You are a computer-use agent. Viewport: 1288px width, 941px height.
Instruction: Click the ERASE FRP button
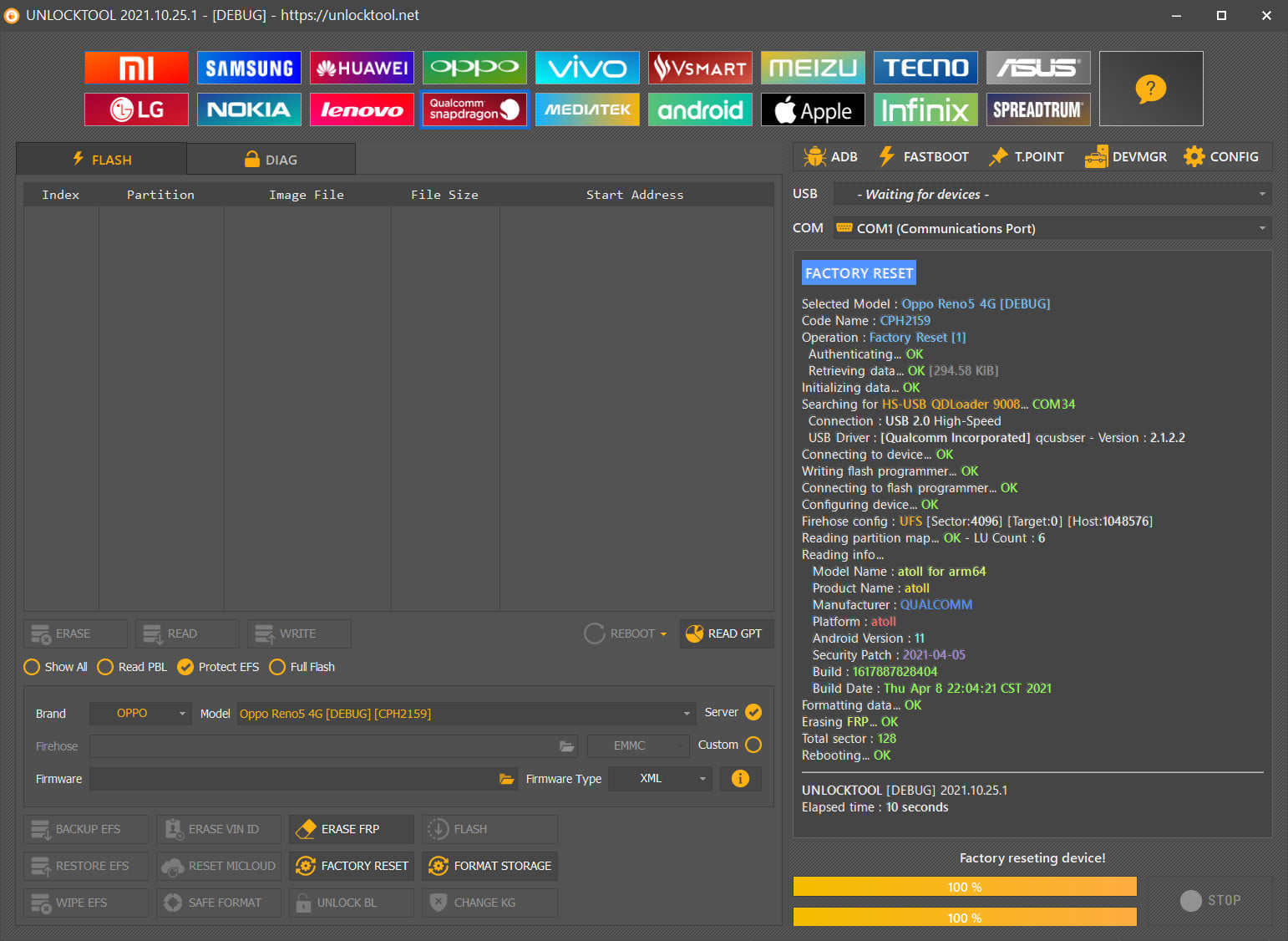coord(351,829)
